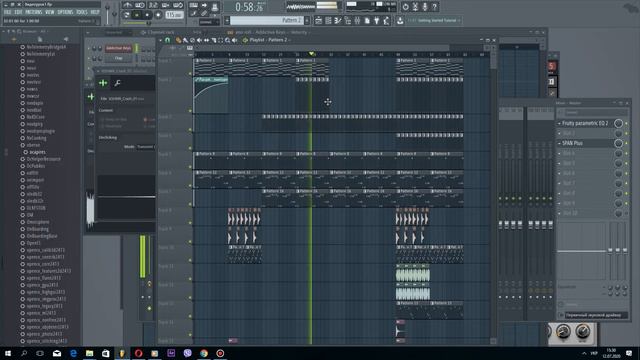Select the playlist Select tool
Screen dimensions: 640x360
click(220, 40)
